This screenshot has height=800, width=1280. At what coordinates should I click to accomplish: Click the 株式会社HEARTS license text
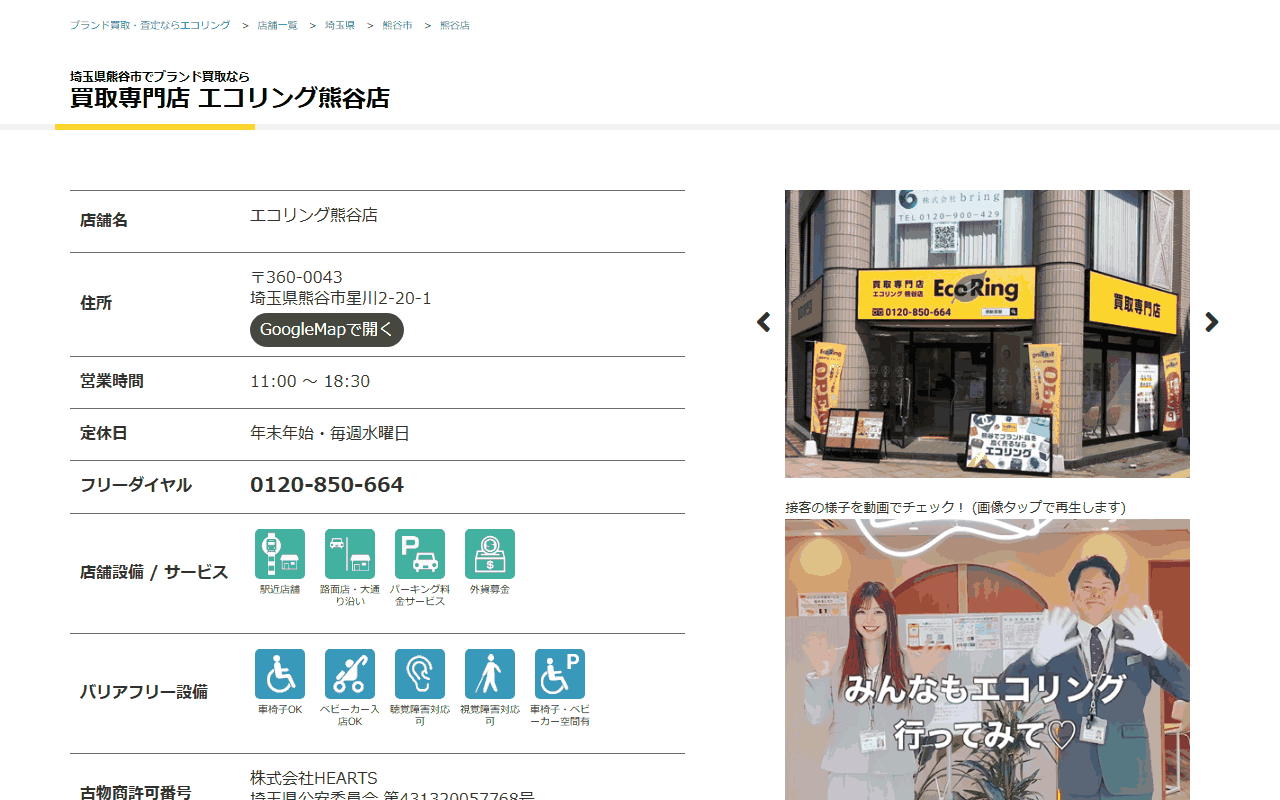click(314, 778)
